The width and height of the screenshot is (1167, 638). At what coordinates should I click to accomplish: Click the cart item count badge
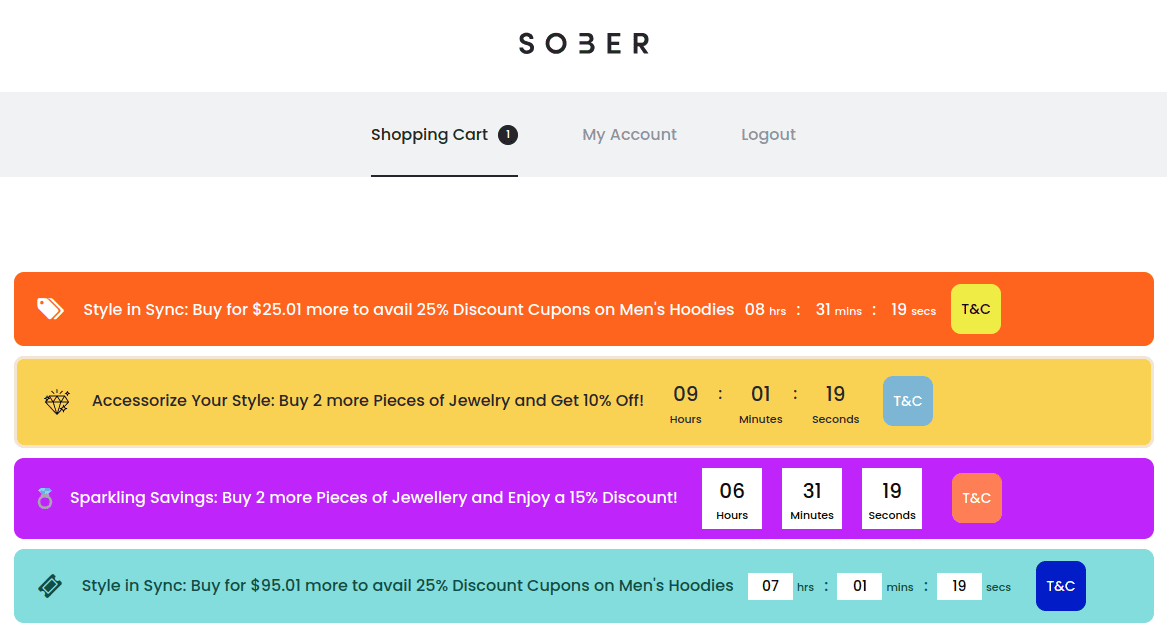[x=508, y=135]
